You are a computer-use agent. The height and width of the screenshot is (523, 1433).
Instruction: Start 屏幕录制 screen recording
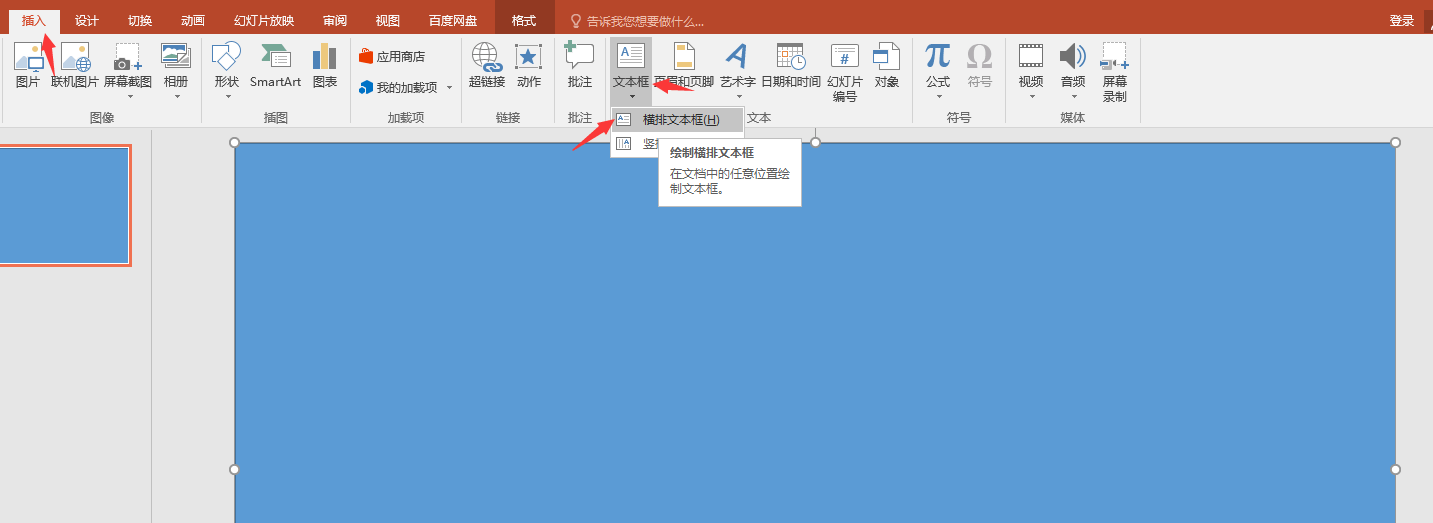pyautogui.click(x=1115, y=72)
